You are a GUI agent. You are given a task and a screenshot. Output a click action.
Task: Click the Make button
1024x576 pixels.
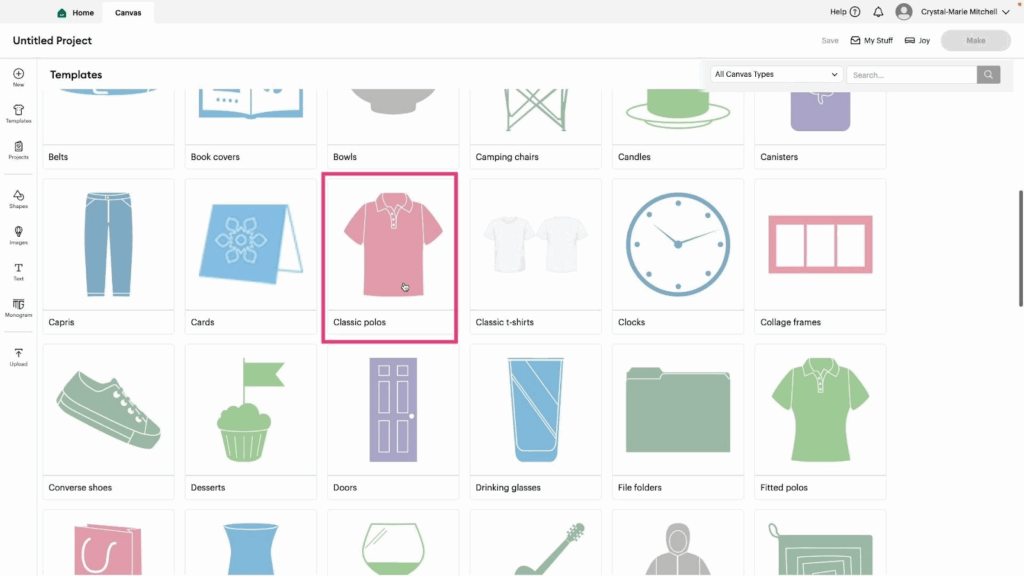(976, 40)
